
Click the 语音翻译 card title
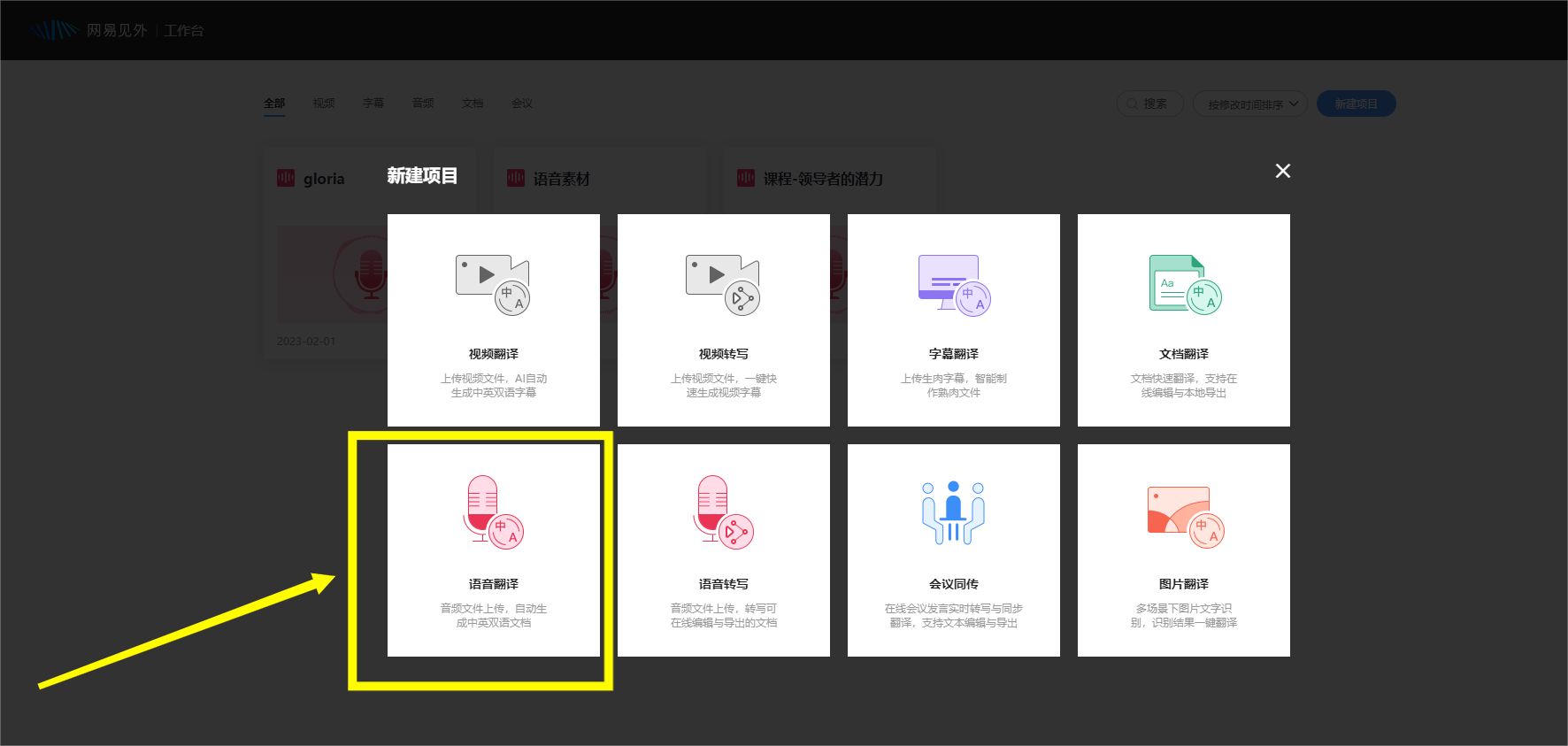point(494,584)
